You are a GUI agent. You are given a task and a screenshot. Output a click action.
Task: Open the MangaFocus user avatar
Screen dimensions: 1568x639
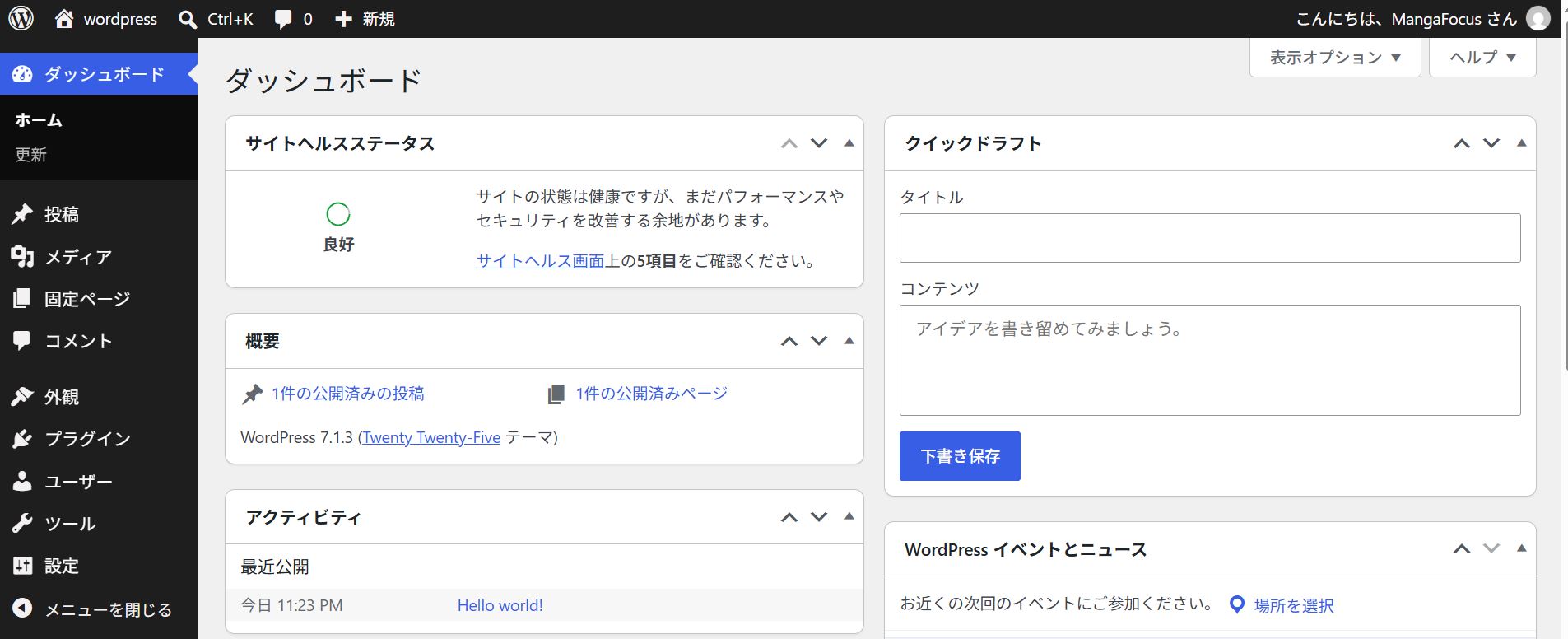coord(1538,18)
